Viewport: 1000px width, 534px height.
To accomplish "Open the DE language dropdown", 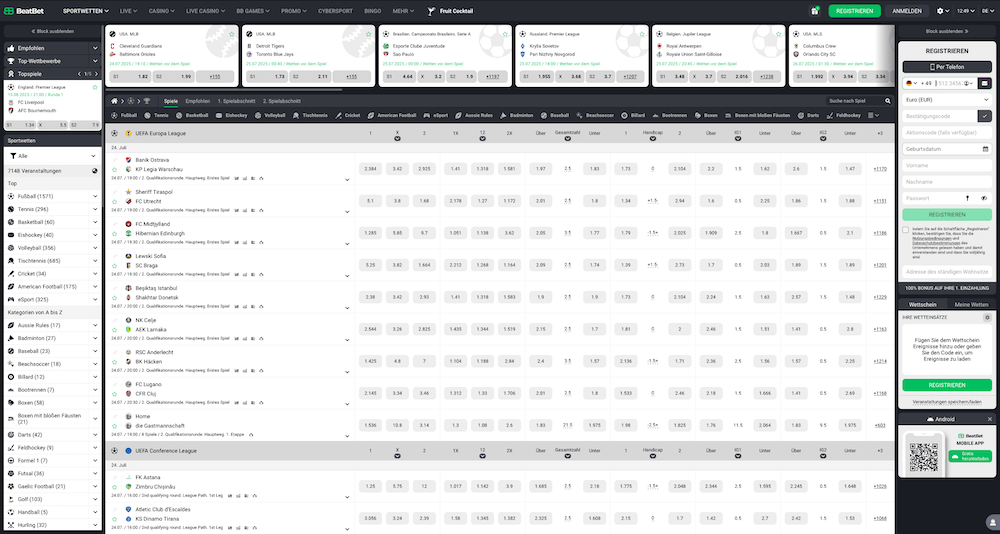I will pos(988,11).
